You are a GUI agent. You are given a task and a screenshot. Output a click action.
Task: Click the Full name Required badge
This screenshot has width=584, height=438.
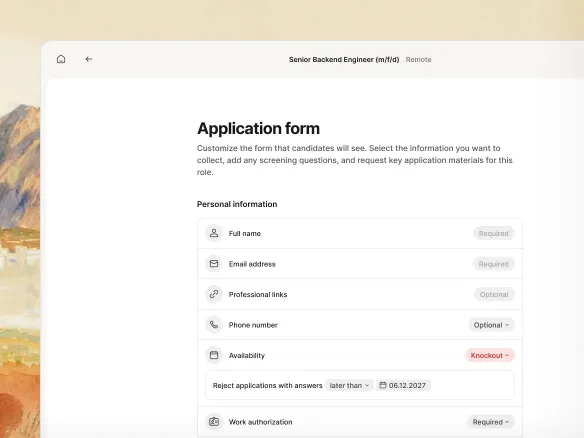coord(494,234)
